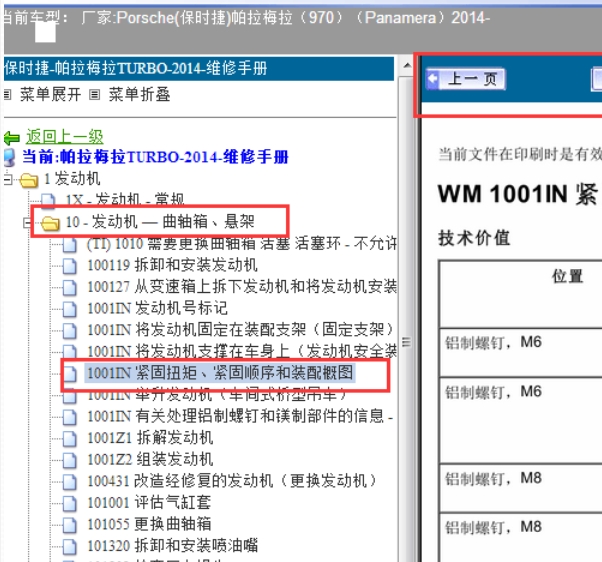Image resolution: width=602 pixels, height=562 pixels.
Task: Click document icon of 101320 拆卸和安装喷油嘴
Action: (x=69, y=546)
